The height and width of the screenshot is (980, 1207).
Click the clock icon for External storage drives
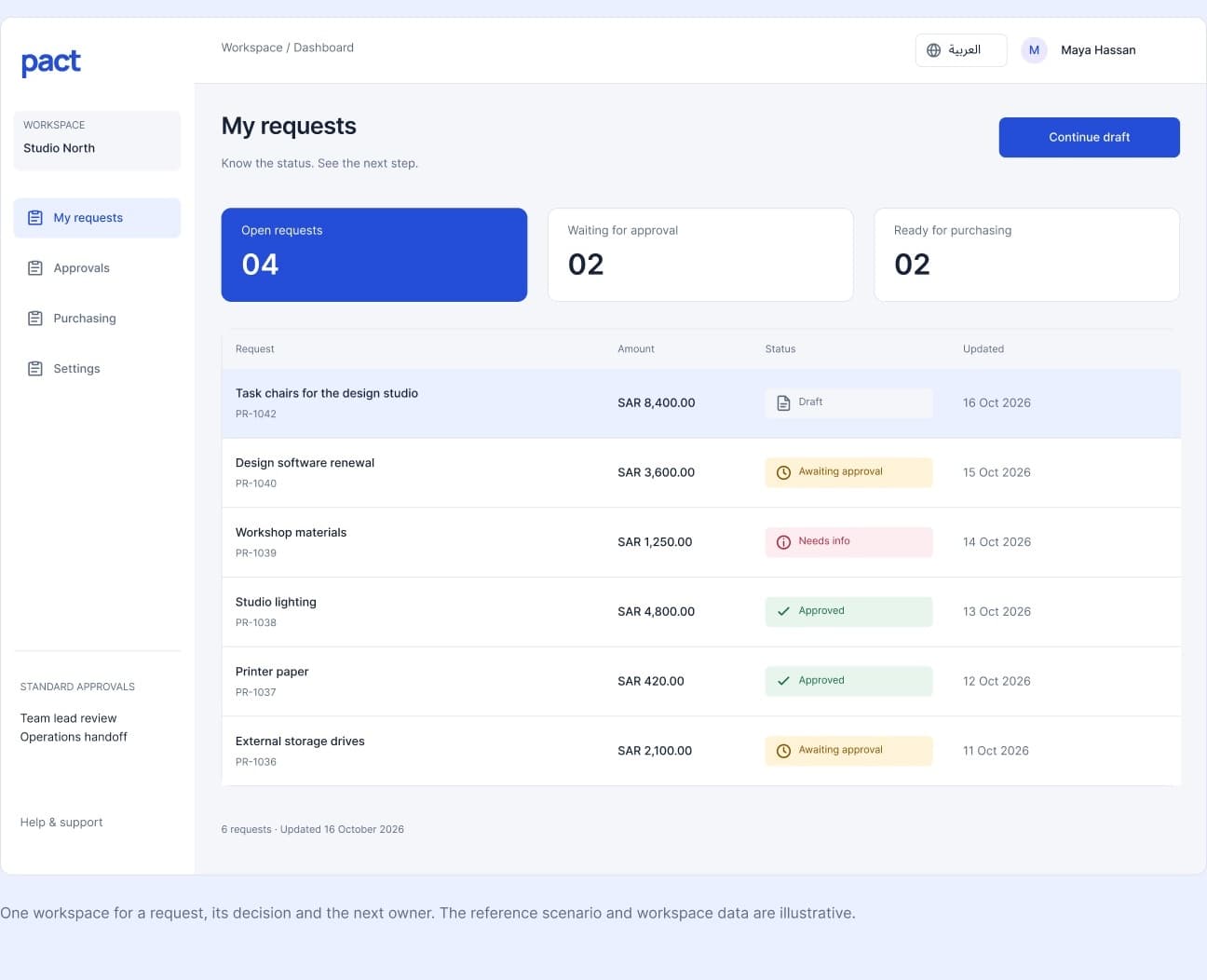[x=783, y=751]
